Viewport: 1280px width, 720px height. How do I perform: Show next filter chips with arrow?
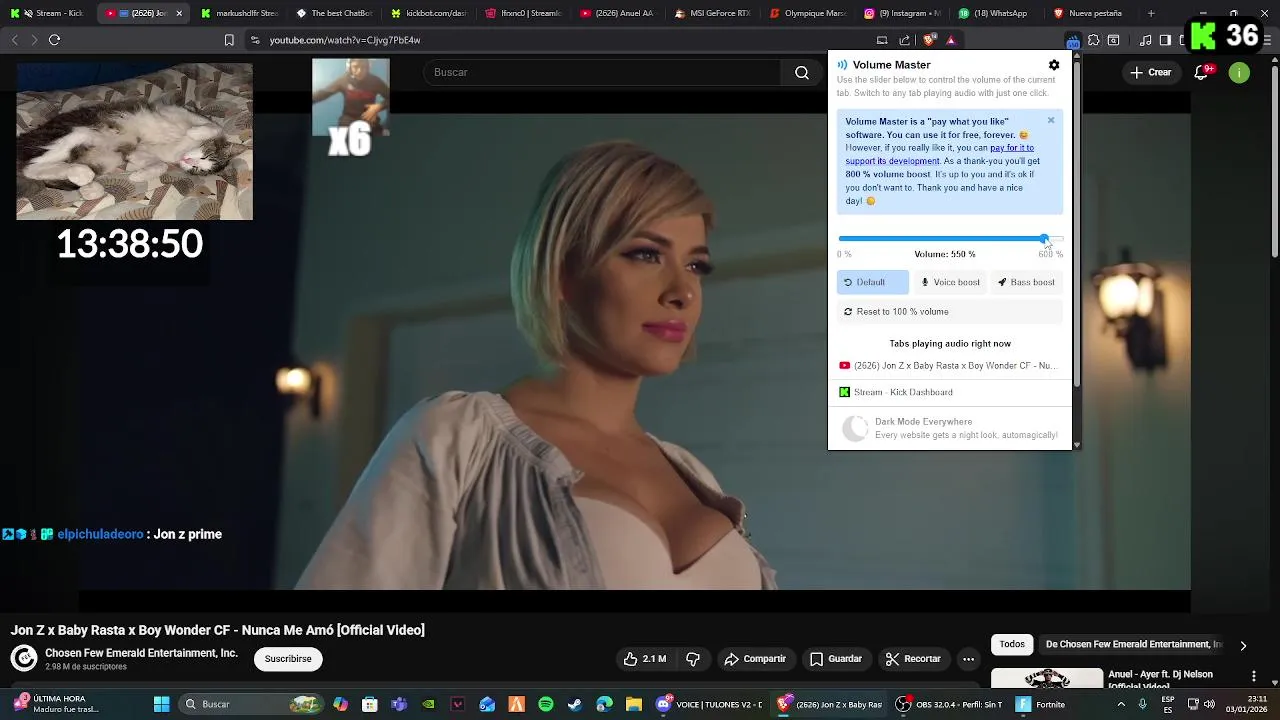click(1243, 646)
